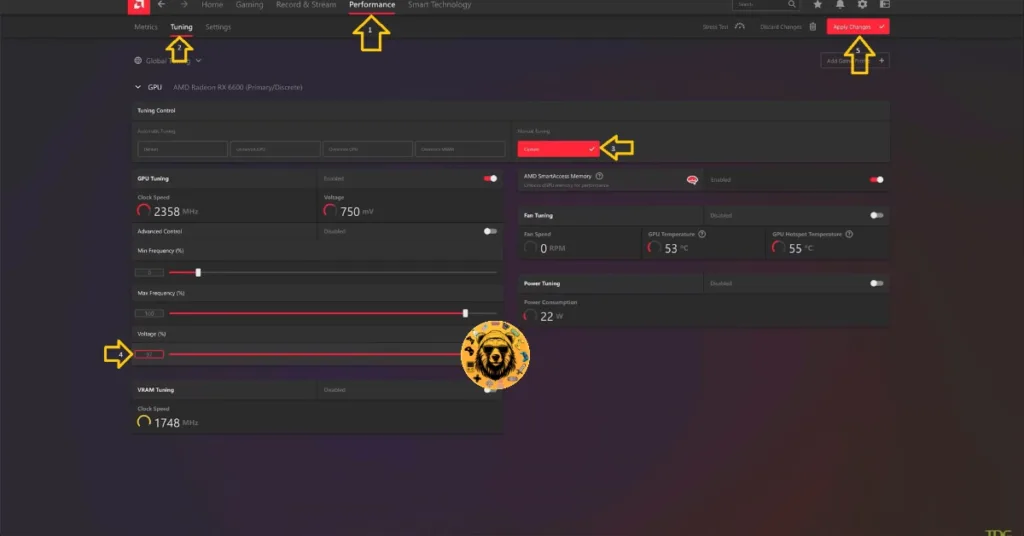
Task: Toggle Advanced Control switch
Action: [x=490, y=231]
